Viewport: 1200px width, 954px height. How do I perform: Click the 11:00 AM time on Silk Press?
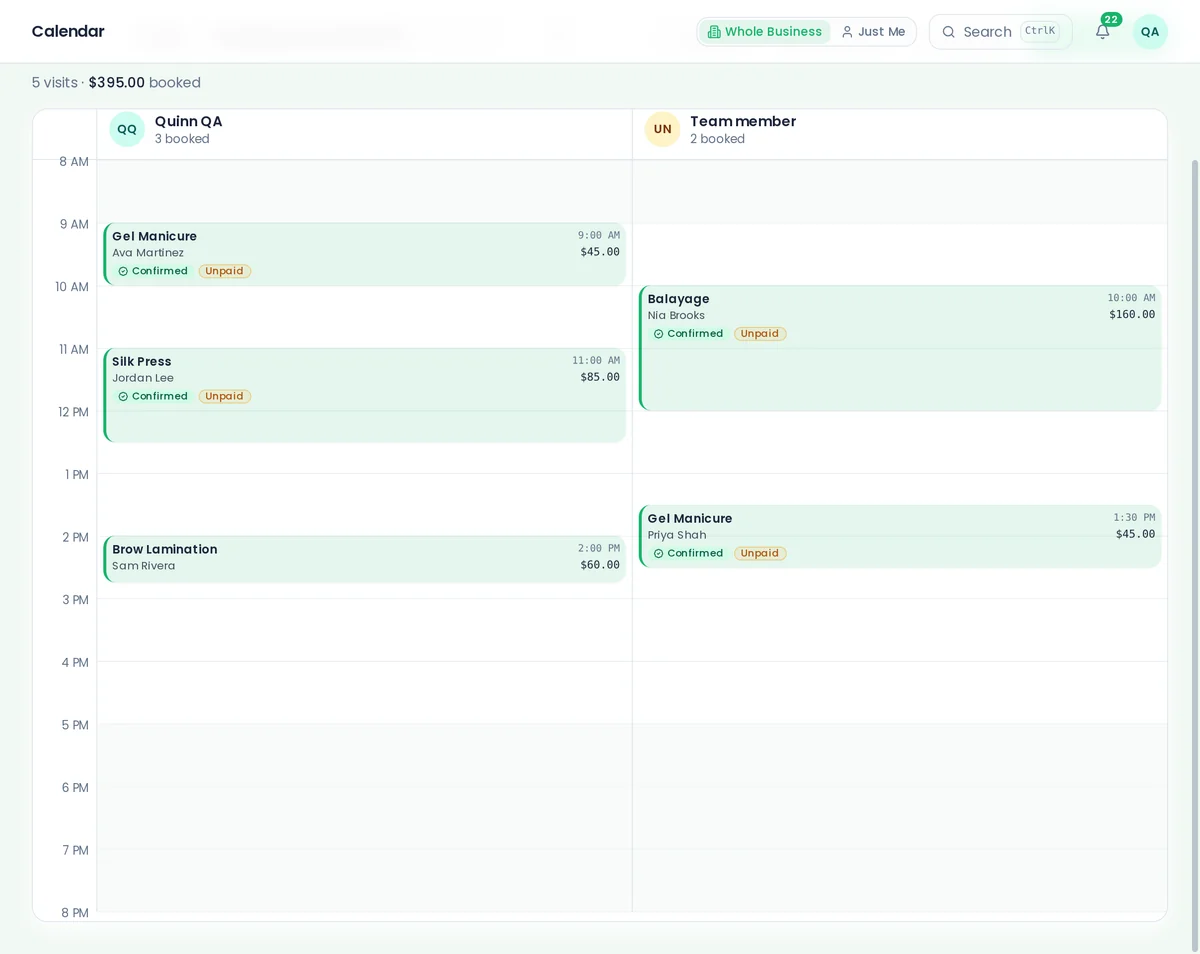(x=596, y=361)
